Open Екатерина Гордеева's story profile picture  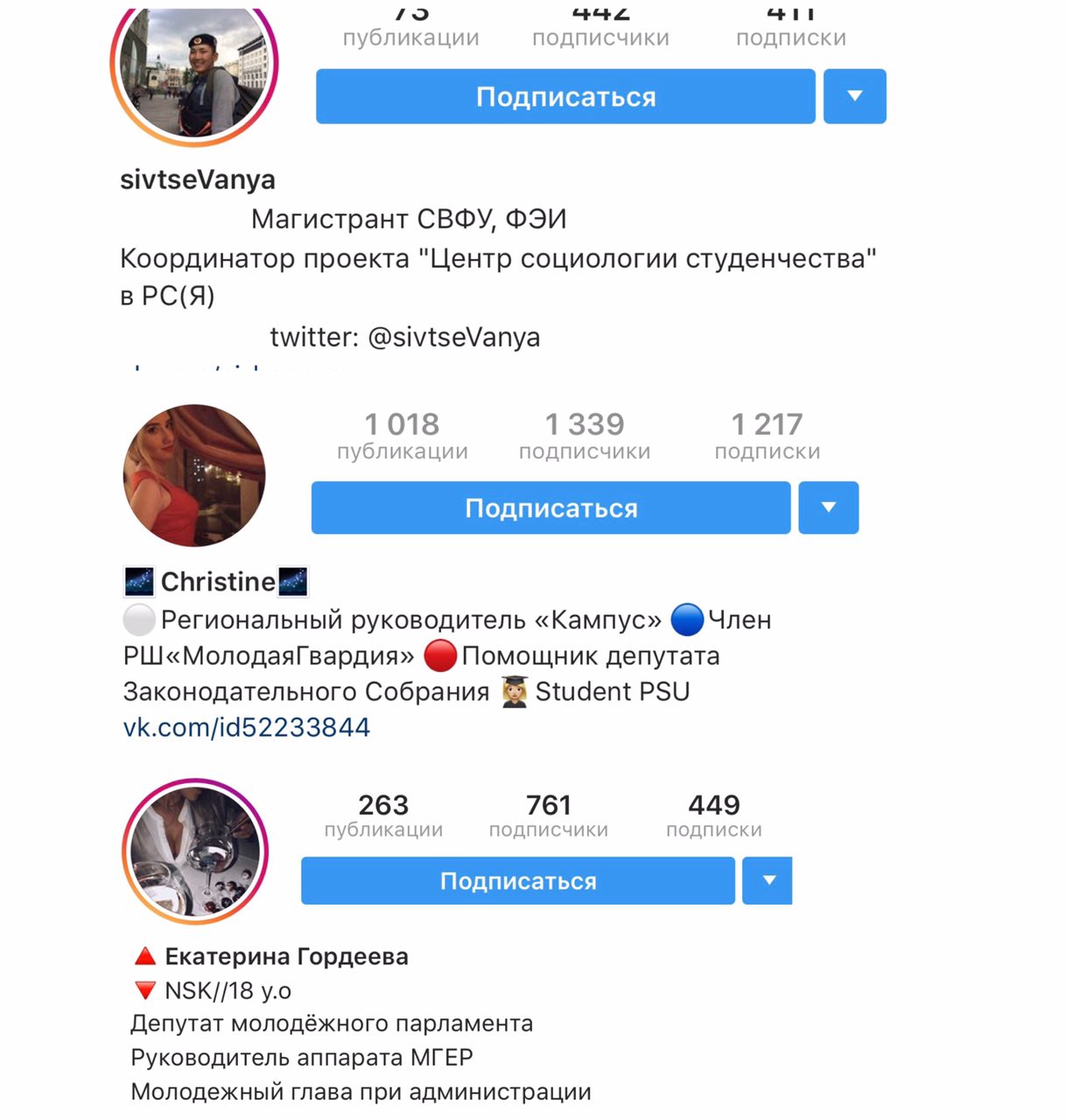point(195,851)
